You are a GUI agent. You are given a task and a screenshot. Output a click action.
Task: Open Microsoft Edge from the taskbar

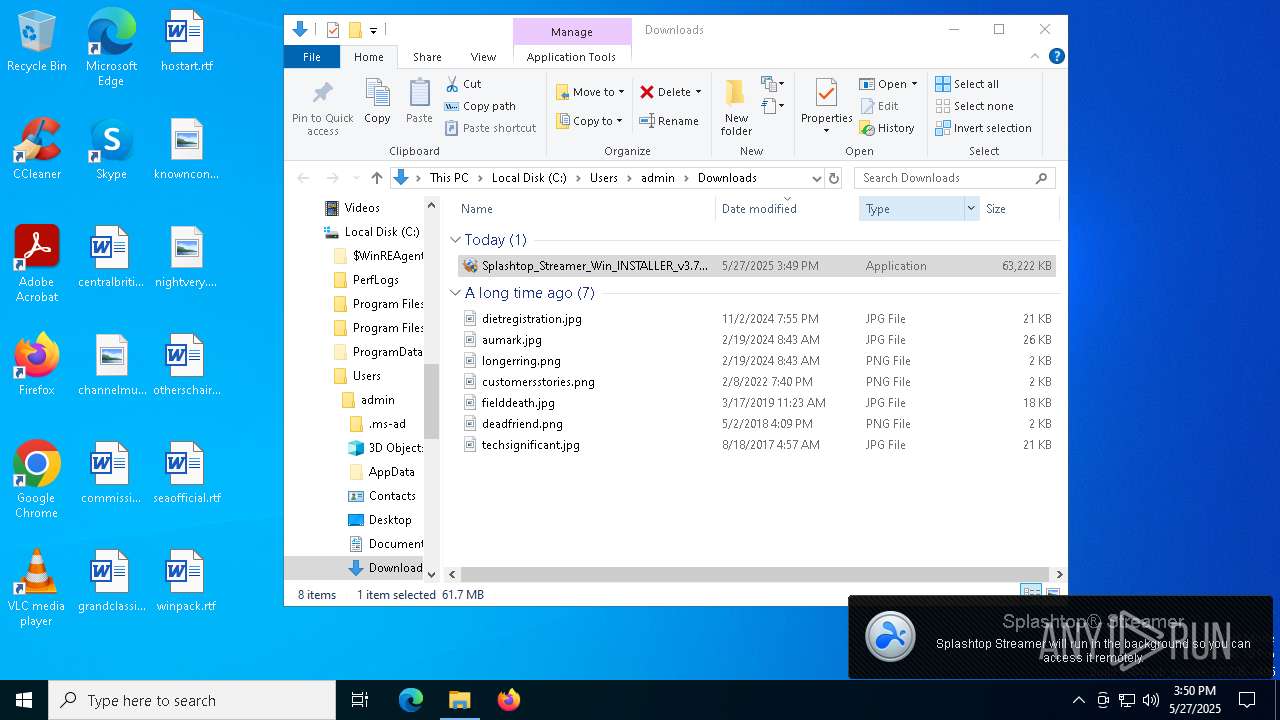click(x=411, y=700)
